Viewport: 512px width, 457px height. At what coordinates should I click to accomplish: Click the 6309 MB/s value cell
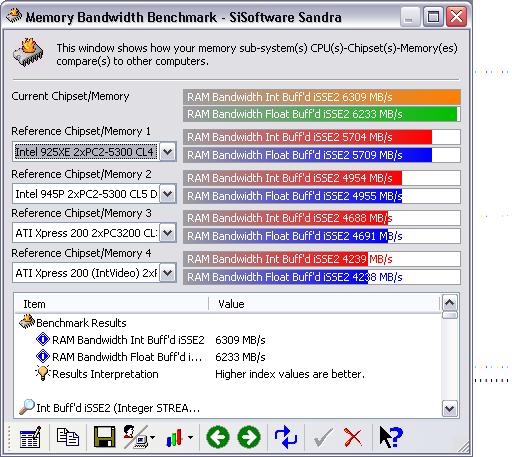coord(240,340)
